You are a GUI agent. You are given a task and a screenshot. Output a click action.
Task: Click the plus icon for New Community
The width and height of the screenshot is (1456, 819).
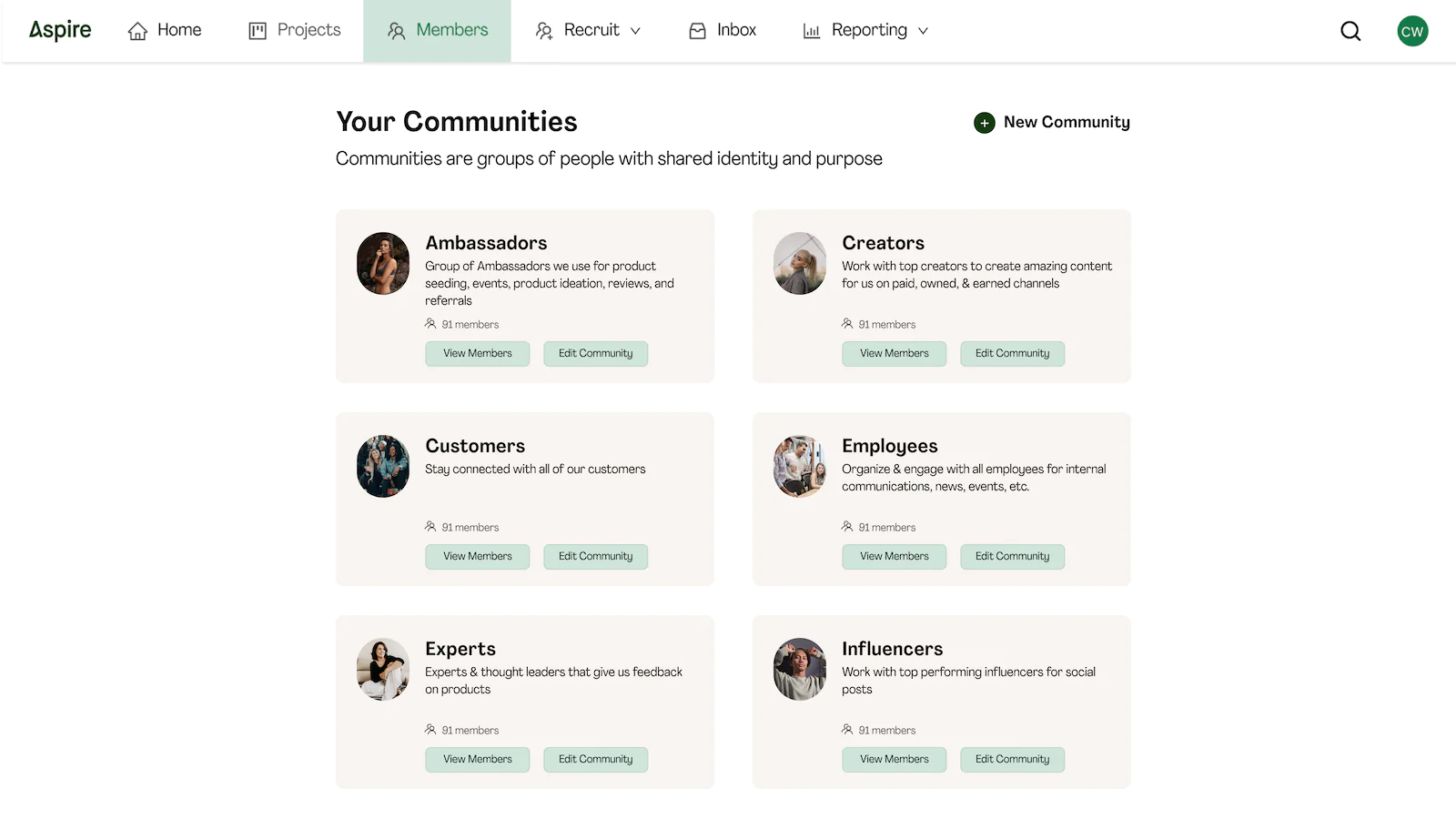pyautogui.click(x=984, y=123)
